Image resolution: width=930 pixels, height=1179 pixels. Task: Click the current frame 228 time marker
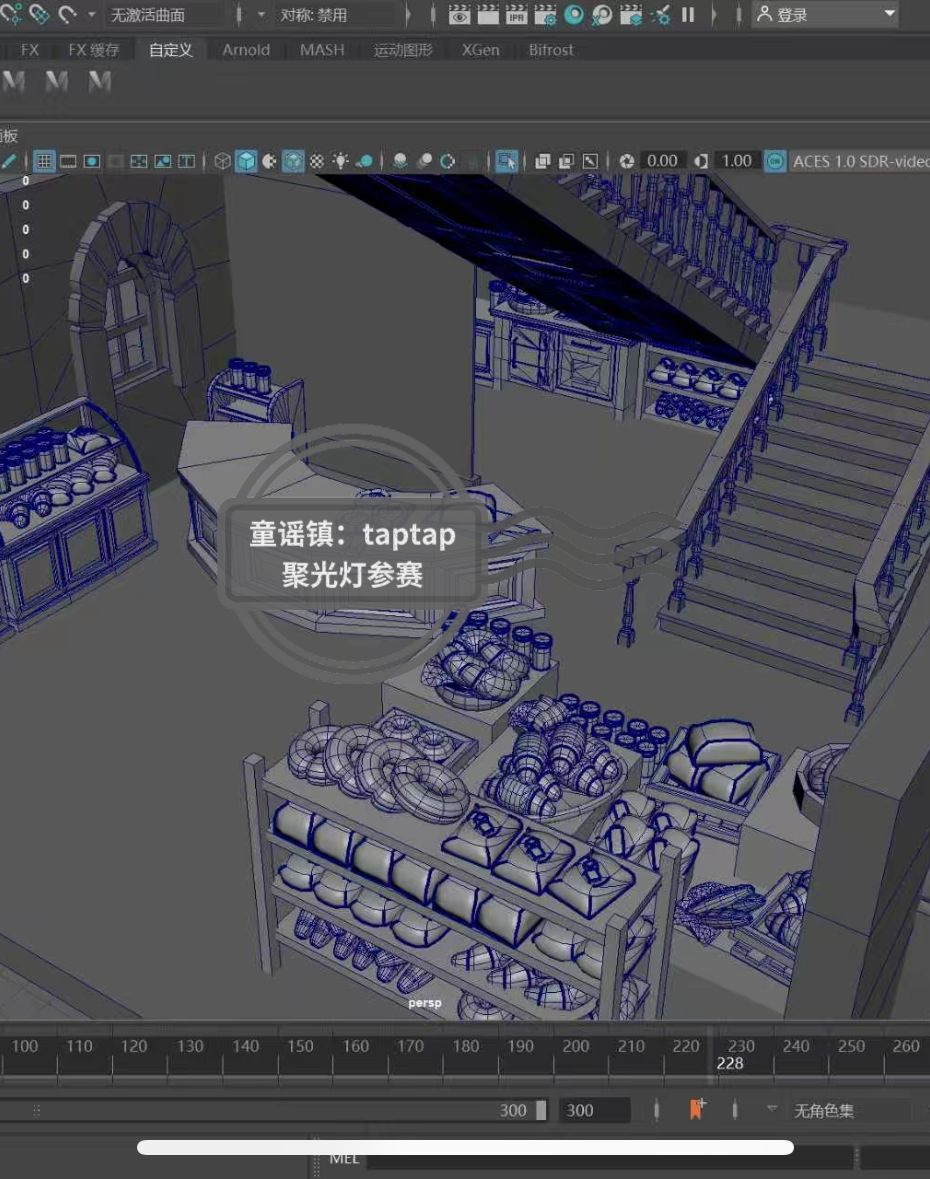click(x=729, y=1063)
